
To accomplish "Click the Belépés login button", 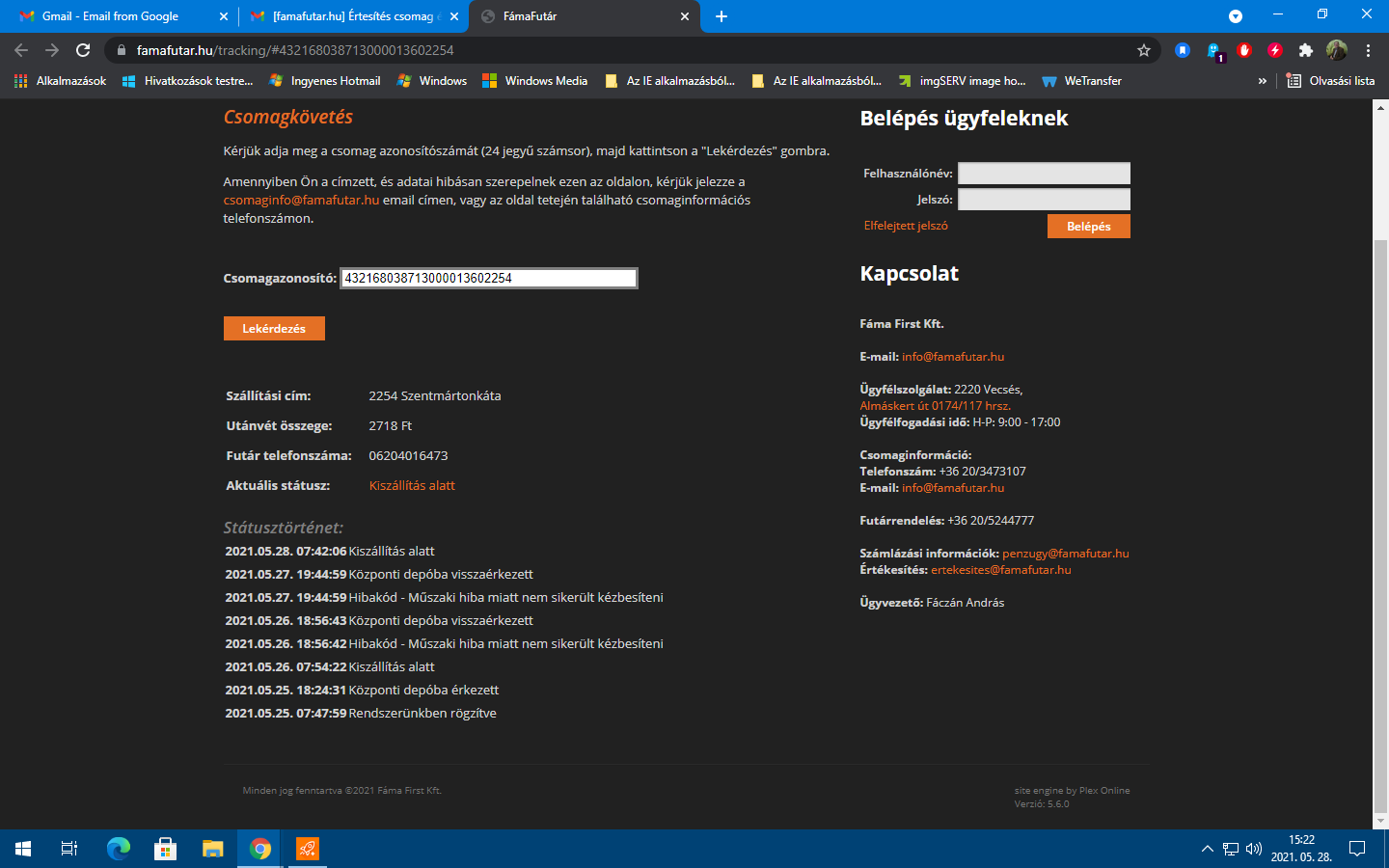I will click(x=1088, y=226).
